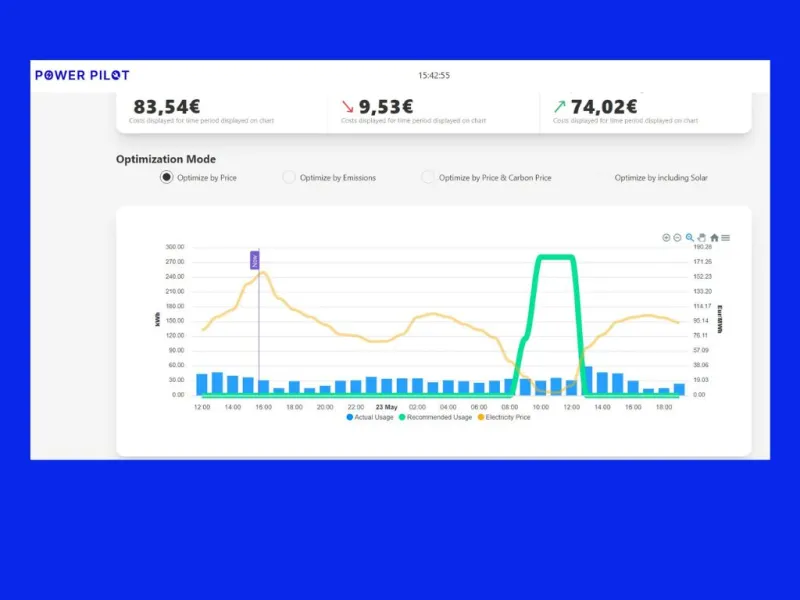Select the chart panning hand tool
Viewport: 800px width, 600px height.
point(702,238)
